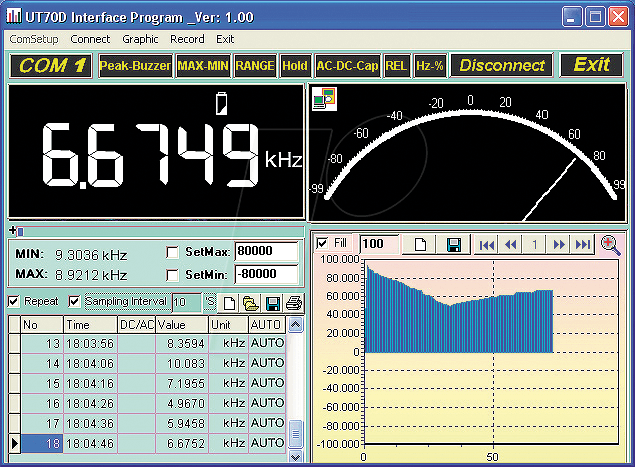Toggle the Sampling Interval checkbox

[x=74, y=301]
